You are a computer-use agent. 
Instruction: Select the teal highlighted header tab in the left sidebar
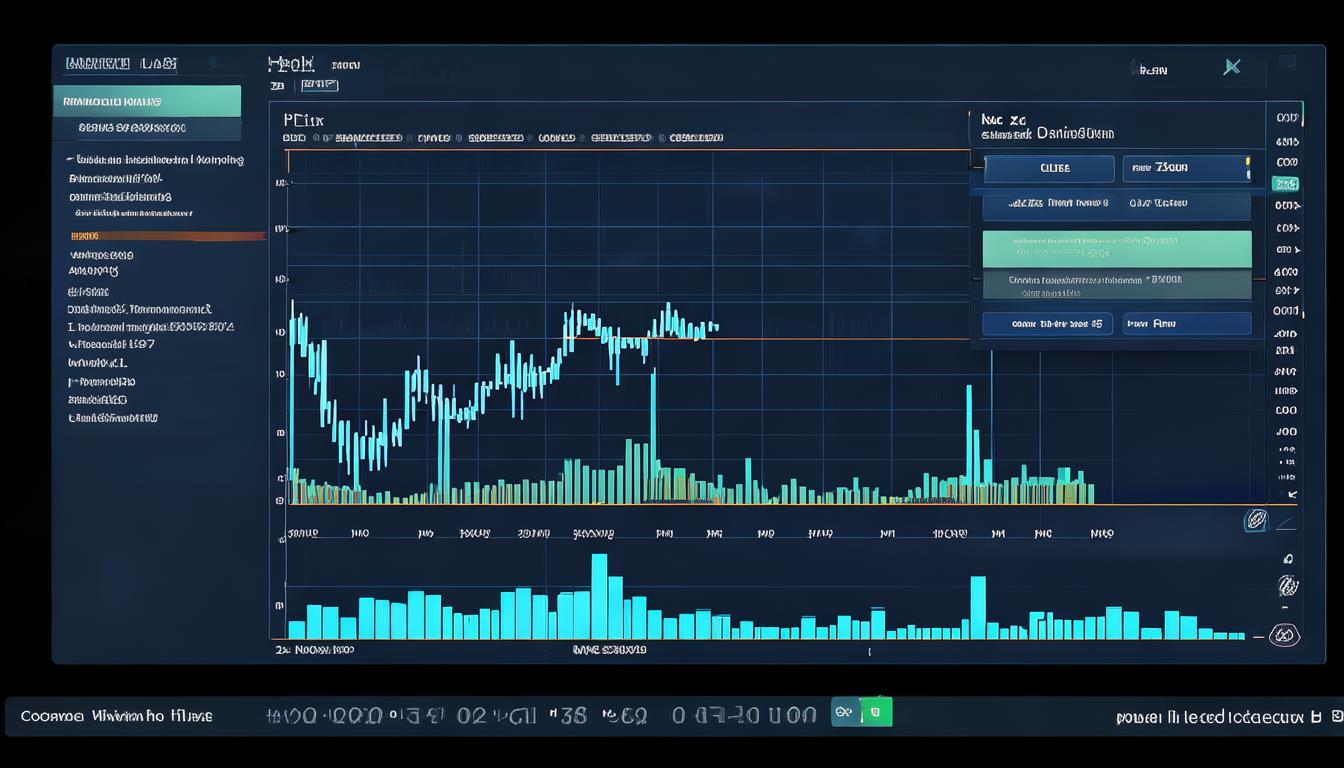[147, 101]
